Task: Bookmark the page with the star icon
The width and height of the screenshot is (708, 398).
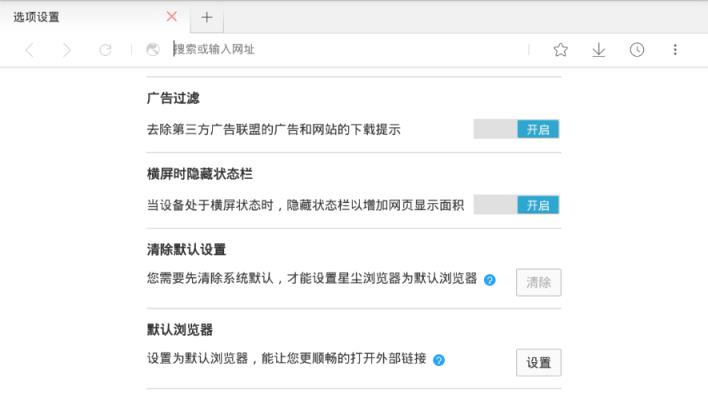Action: click(x=560, y=50)
